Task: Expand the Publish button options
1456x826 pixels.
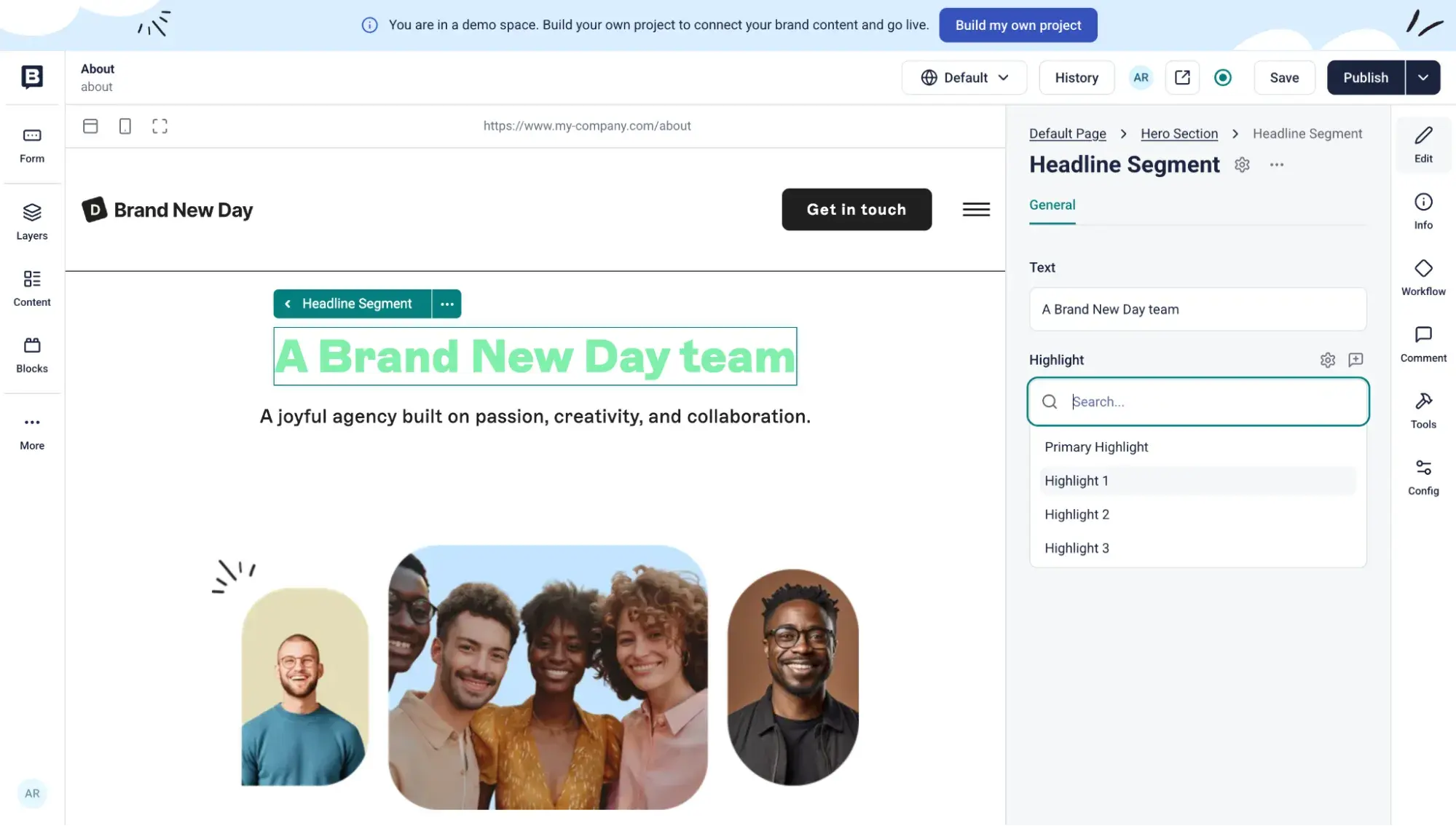Action: click(x=1423, y=77)
